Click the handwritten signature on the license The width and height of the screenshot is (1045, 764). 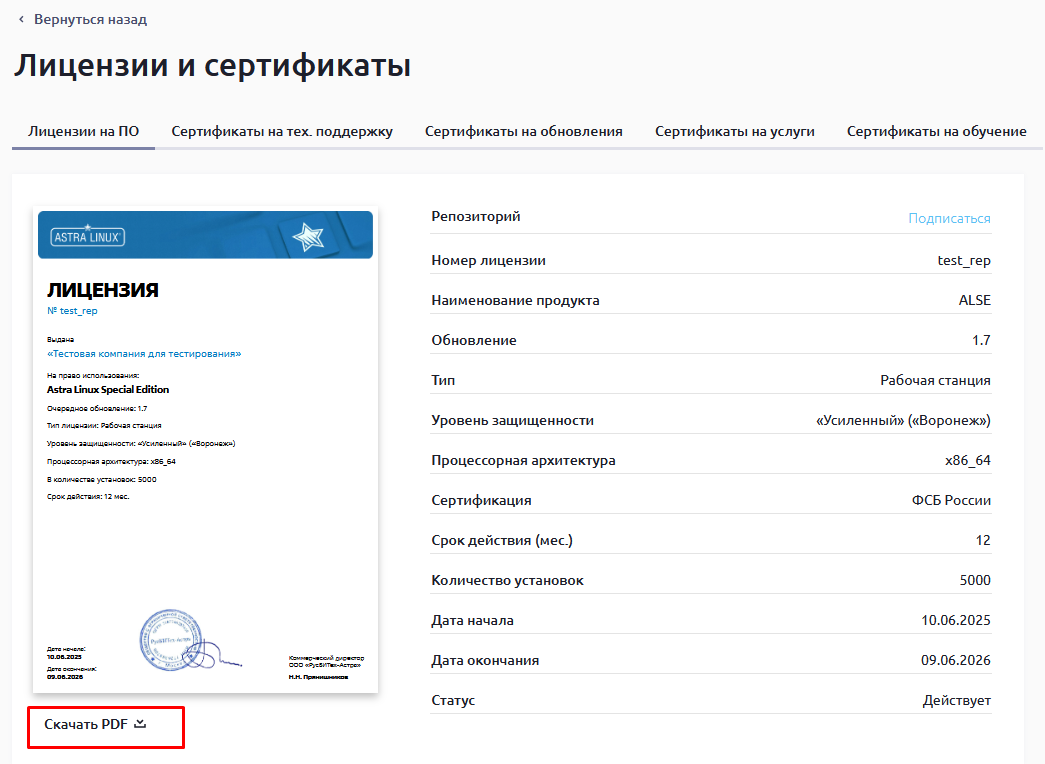point(222,655)
